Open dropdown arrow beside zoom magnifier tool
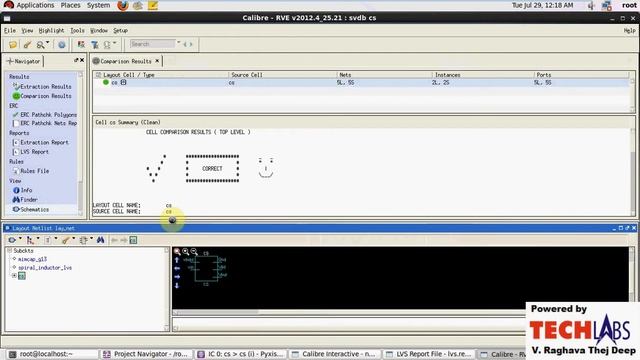 click(48, 42)
